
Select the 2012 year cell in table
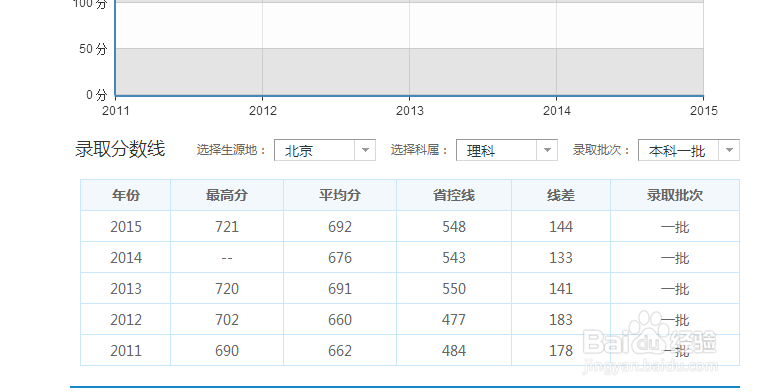[126, 319]
